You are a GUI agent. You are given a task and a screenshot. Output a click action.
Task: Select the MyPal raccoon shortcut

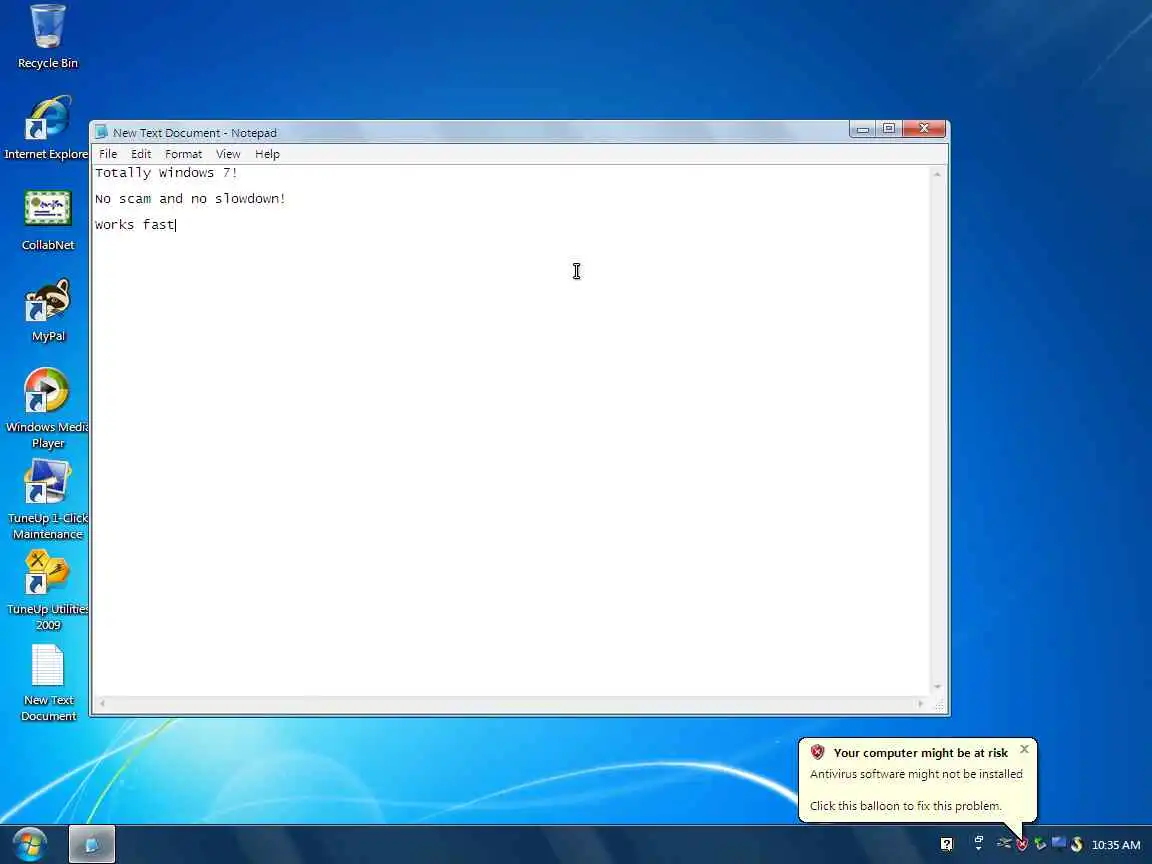[x=48, y=310]
